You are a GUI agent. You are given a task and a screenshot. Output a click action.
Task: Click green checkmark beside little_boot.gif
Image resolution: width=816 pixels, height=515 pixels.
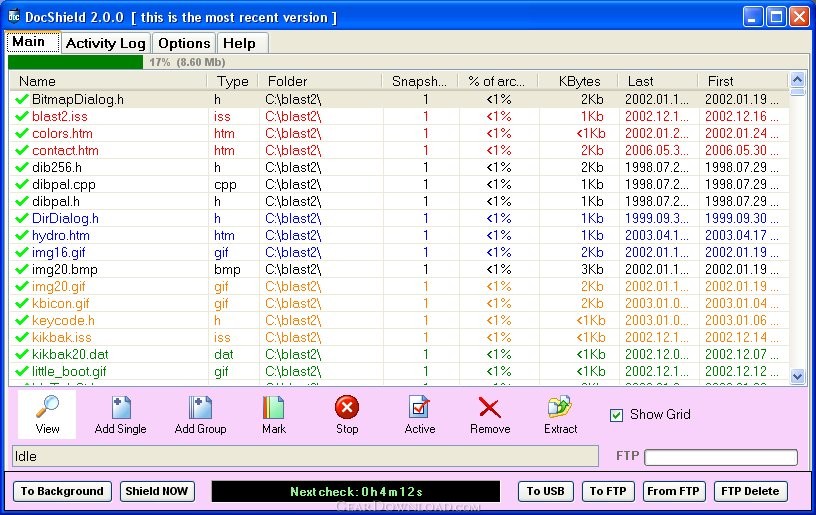pyautogui.click(x=22, y=371)
